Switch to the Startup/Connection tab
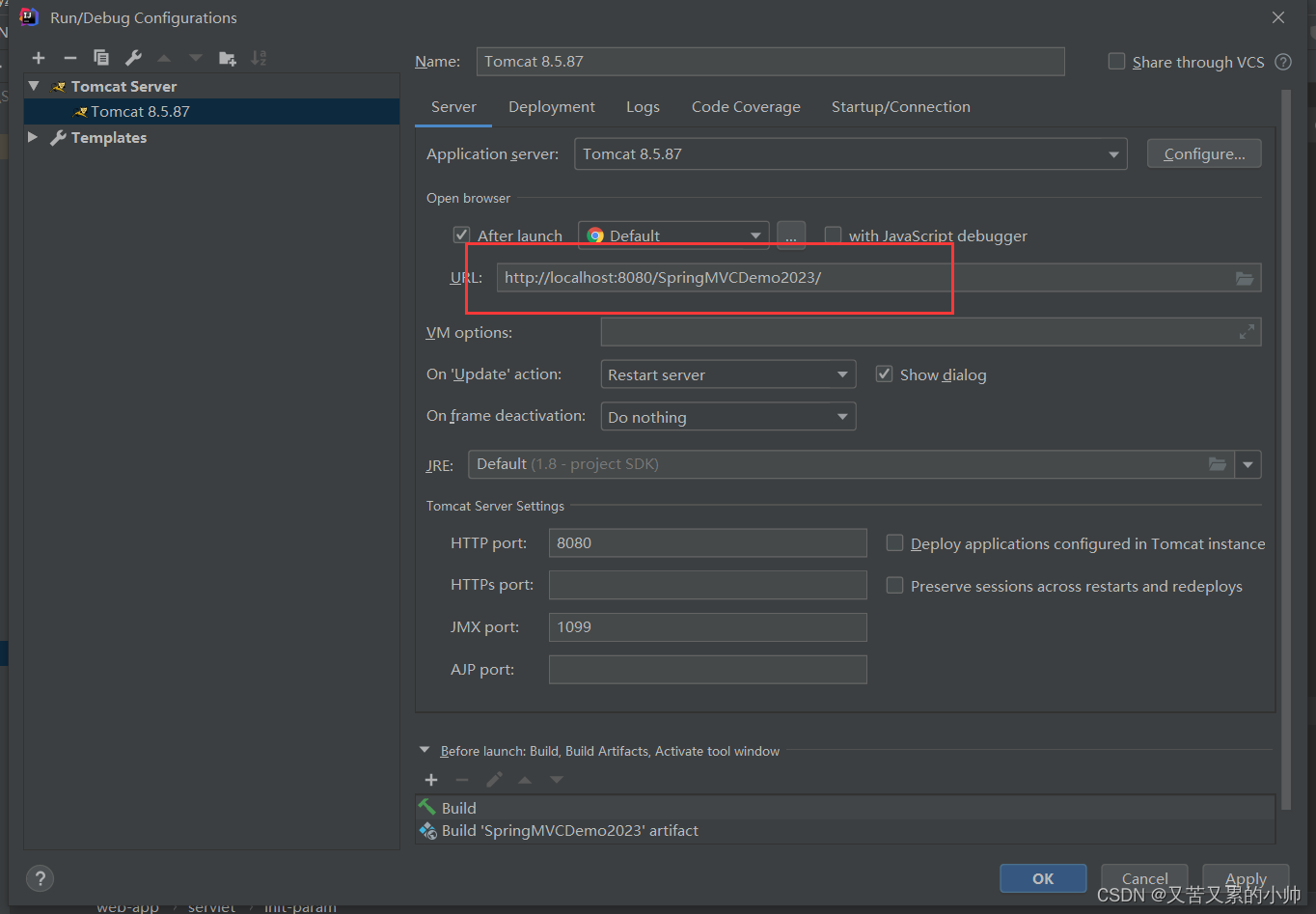 pyautogui.click(x=901, y=107)
